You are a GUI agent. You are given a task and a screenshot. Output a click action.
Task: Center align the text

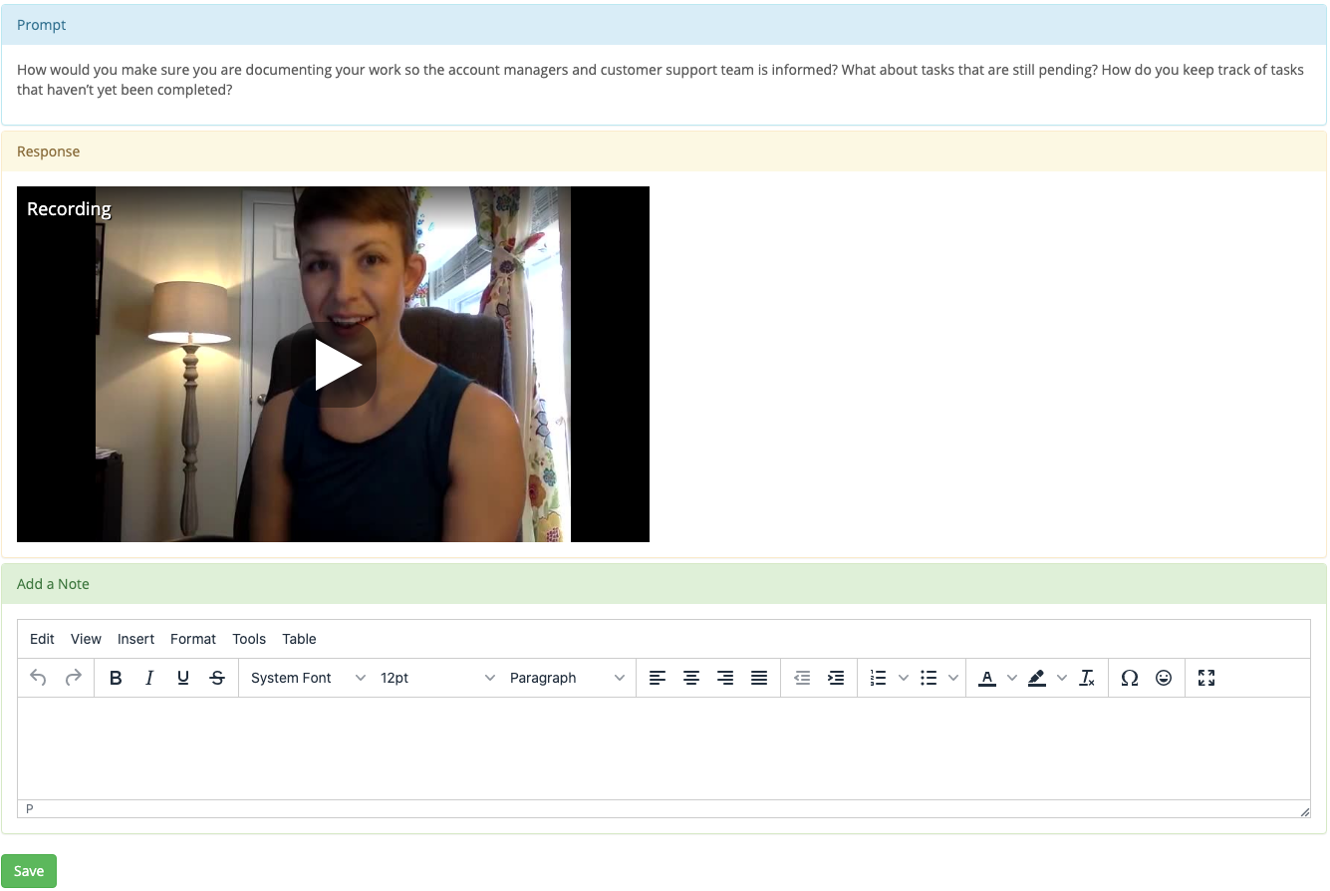coord(691,678)
